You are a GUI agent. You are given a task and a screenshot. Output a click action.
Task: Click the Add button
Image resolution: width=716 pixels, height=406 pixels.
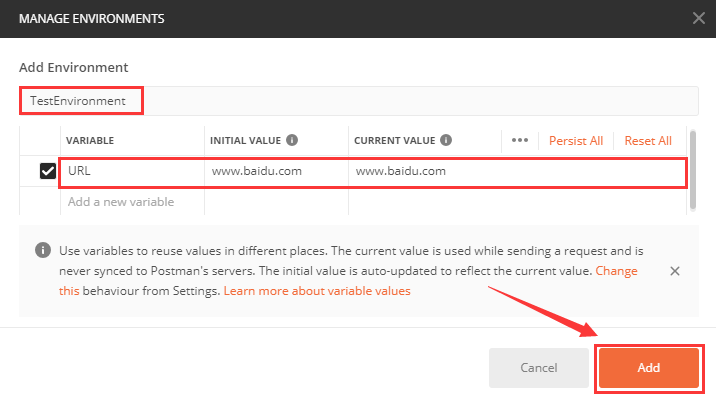coord(649,368)
